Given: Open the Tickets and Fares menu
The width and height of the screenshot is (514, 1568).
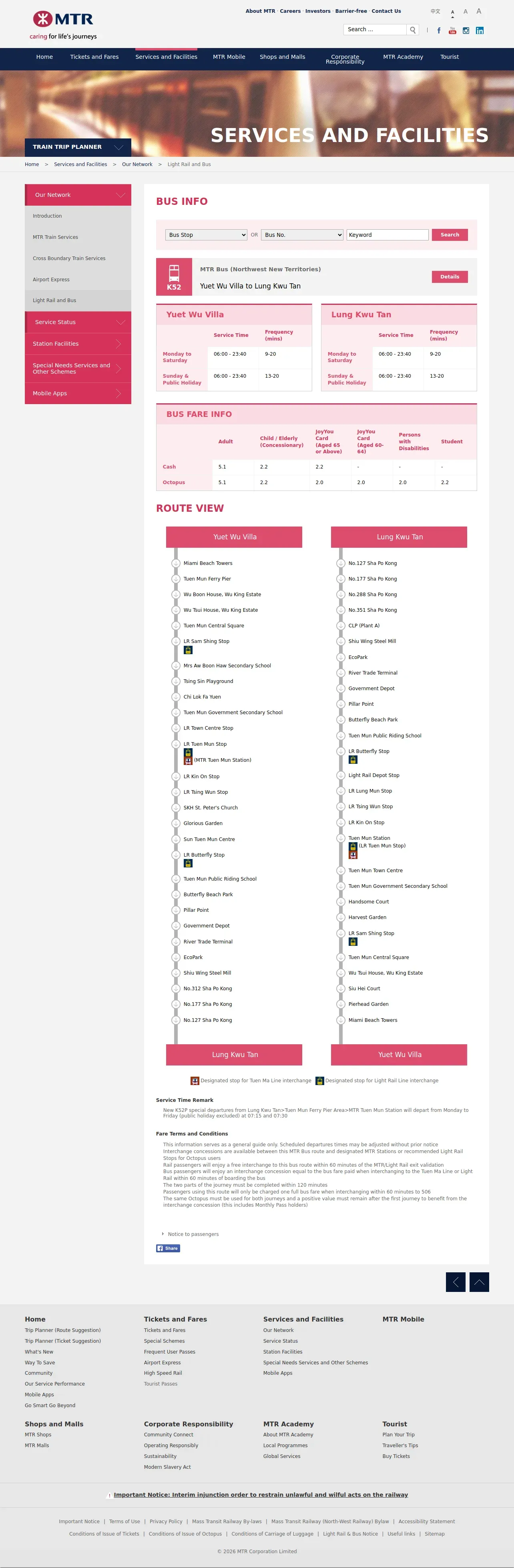Looking at the screenshot, I should point(94,57).
